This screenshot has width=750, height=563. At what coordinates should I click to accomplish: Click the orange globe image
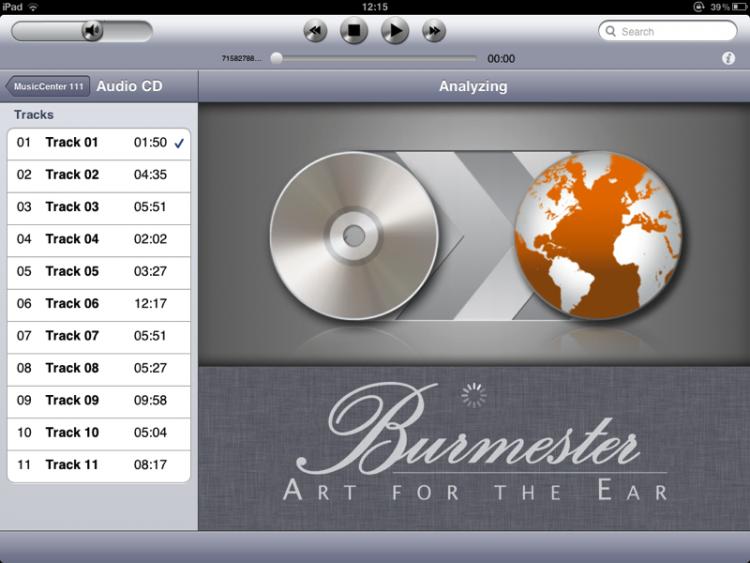point(598,235)
